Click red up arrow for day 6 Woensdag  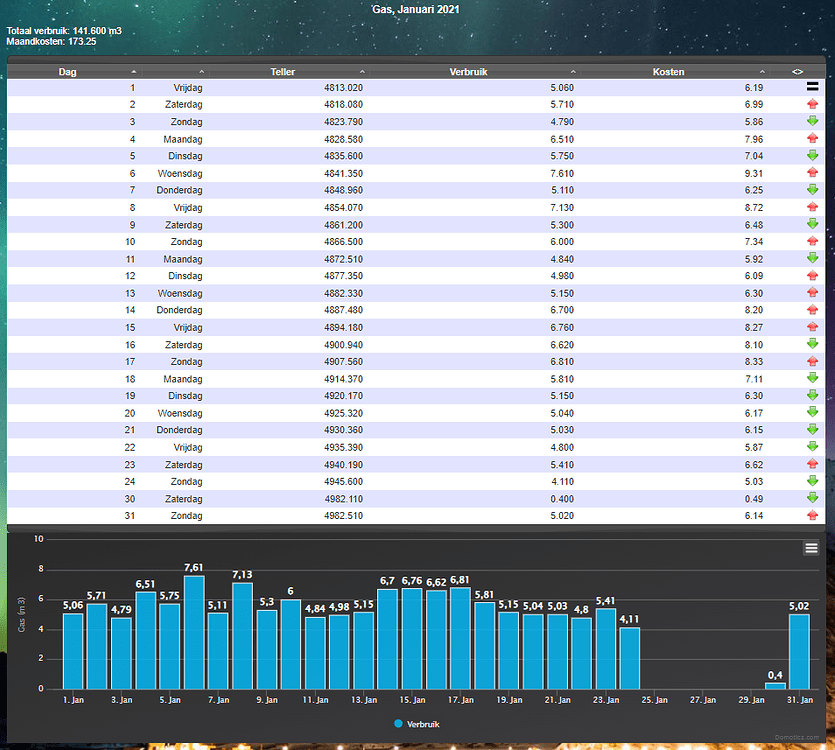pyautogui.click(x=812, y=173)
